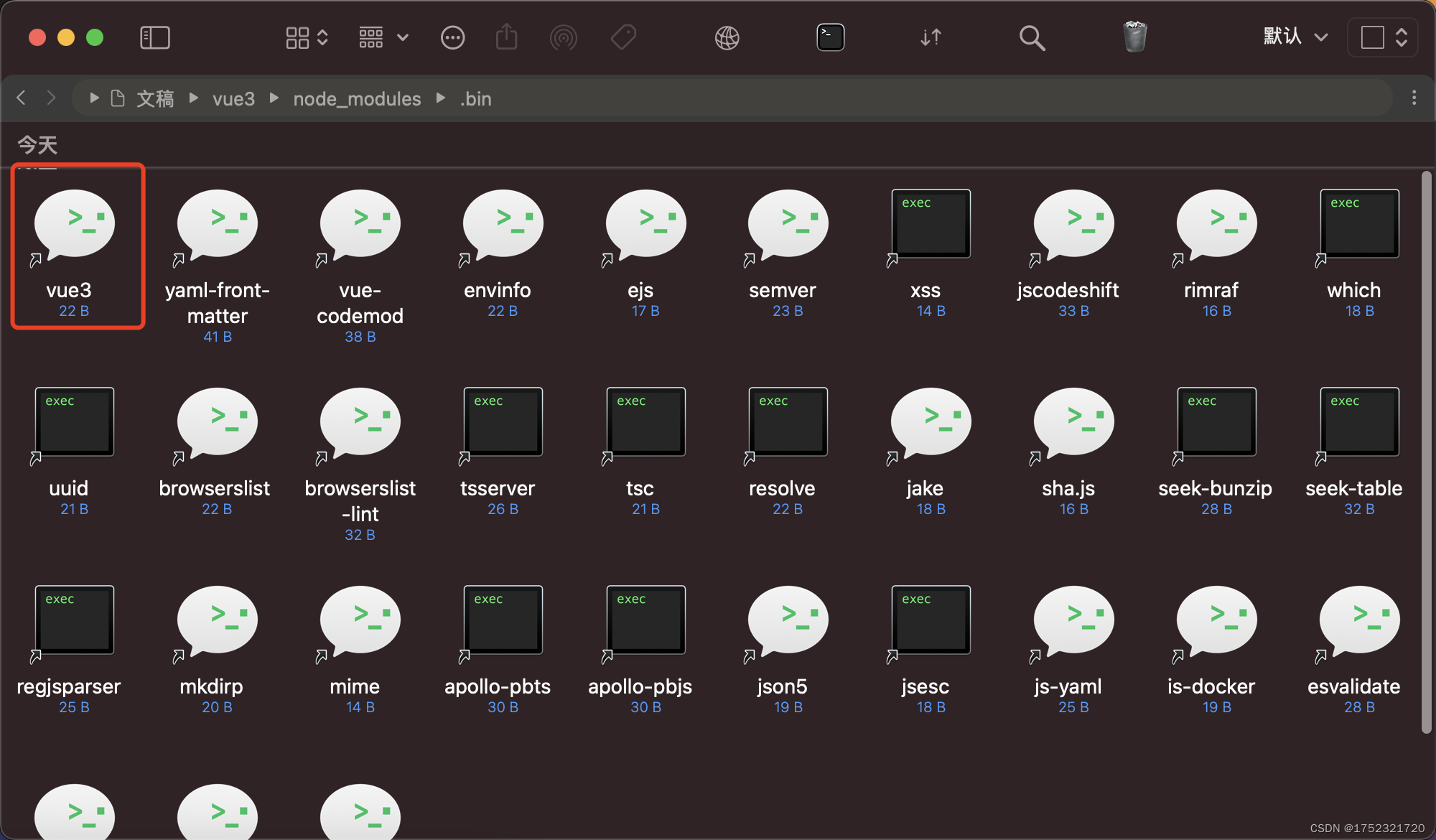Click the tag toolbar icon
This screenshot has height=840, width=1436.
pos(623,37)
